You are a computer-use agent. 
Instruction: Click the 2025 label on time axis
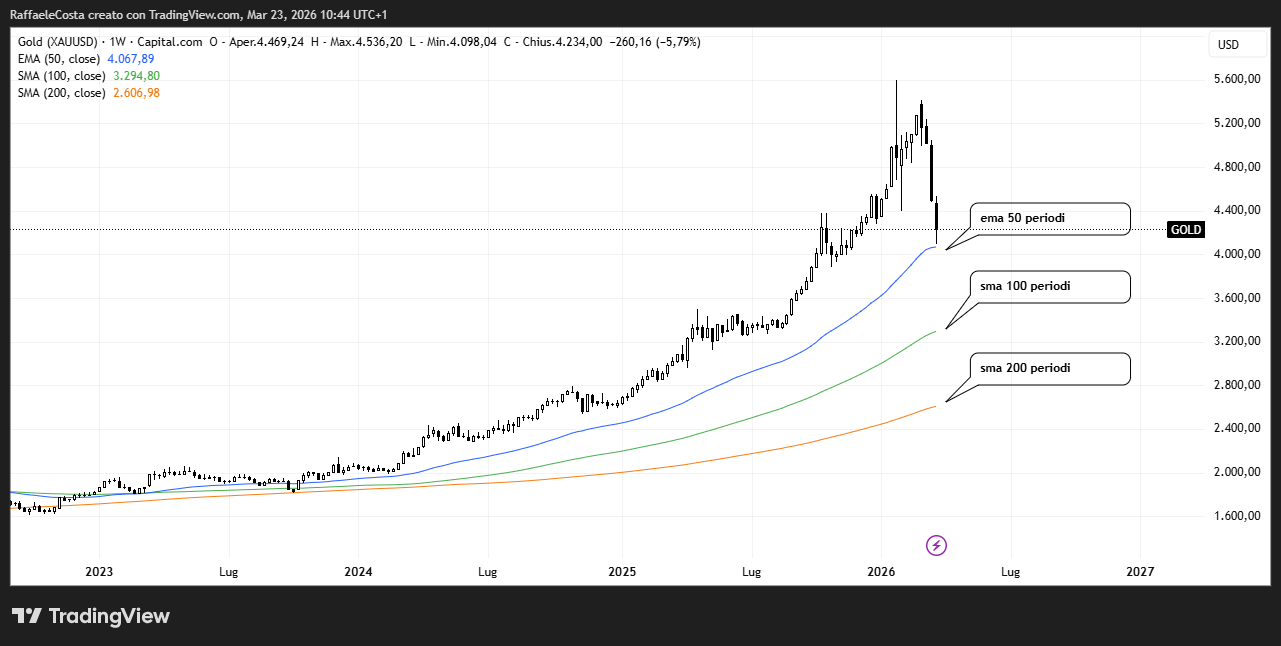(621, 572)
